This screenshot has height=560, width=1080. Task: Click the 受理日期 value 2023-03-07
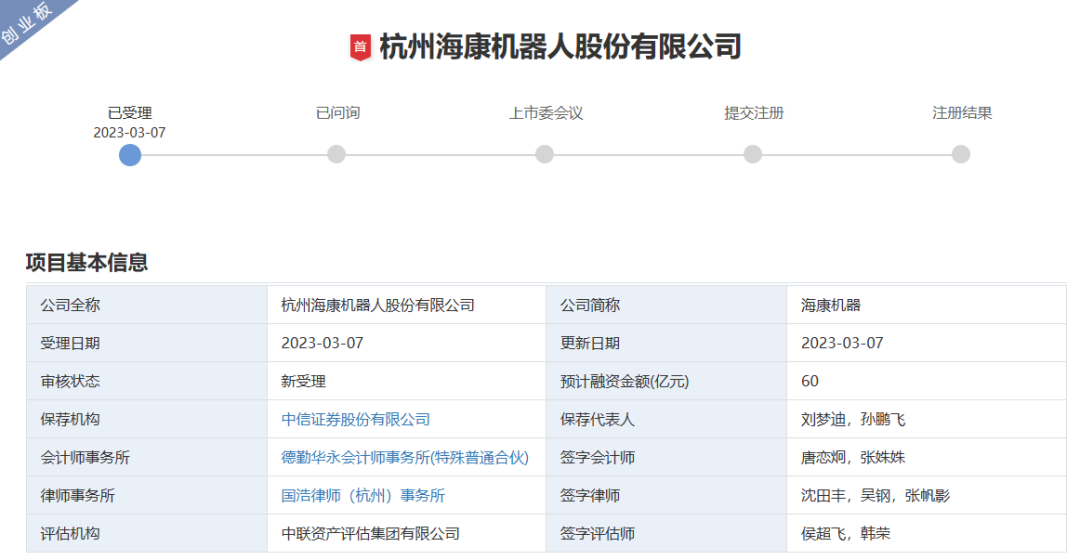pyautogui.click(x=322, y=343)
